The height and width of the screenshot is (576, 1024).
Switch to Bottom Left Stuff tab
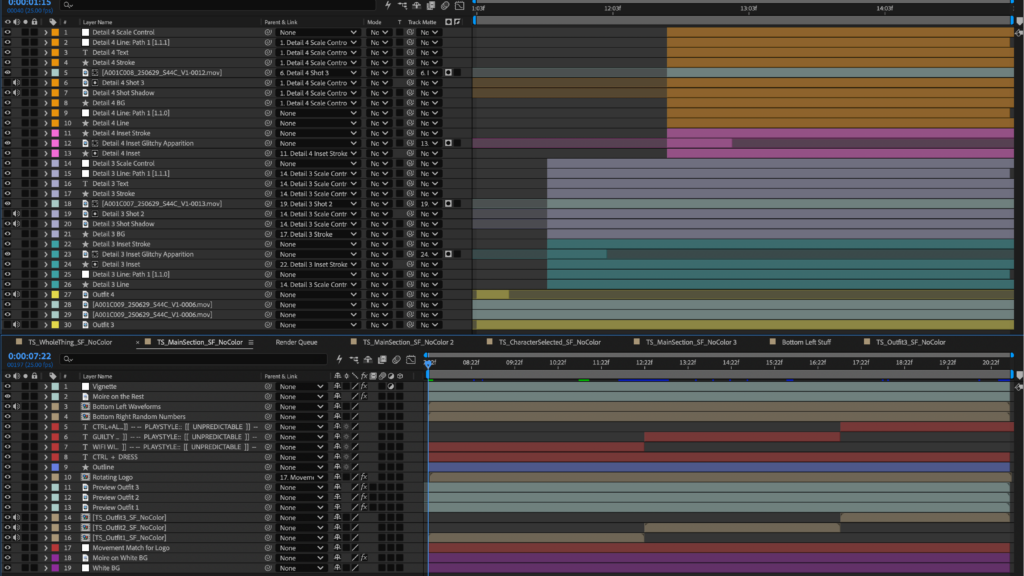pos(807,342)
